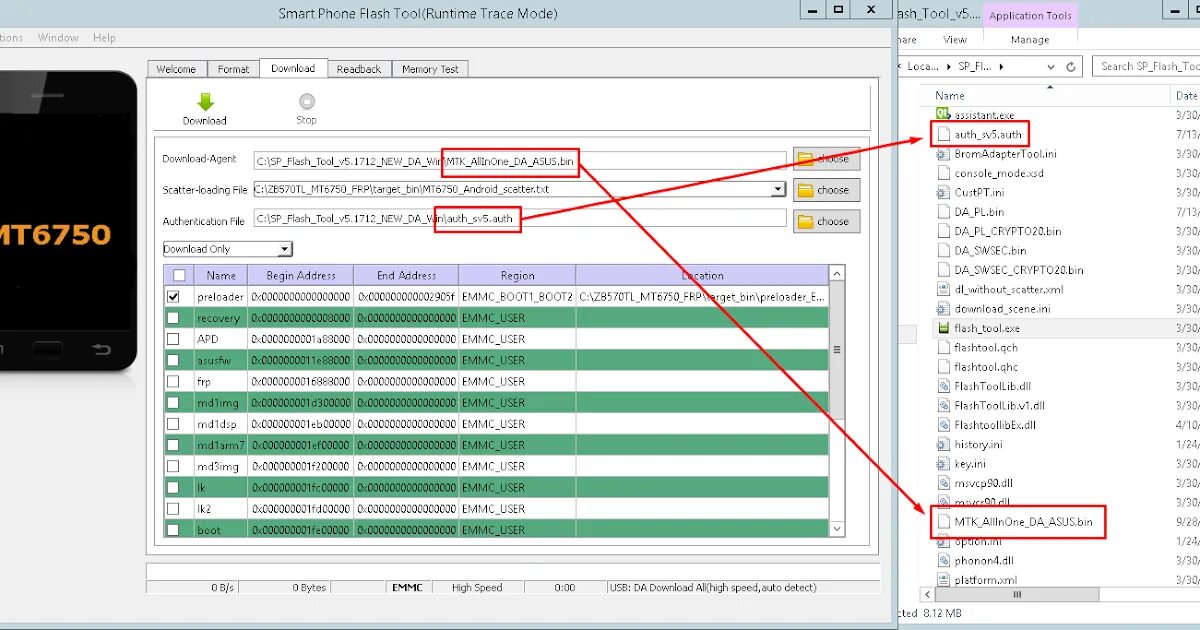Click the key.ini file icon

tap(943, 464)
